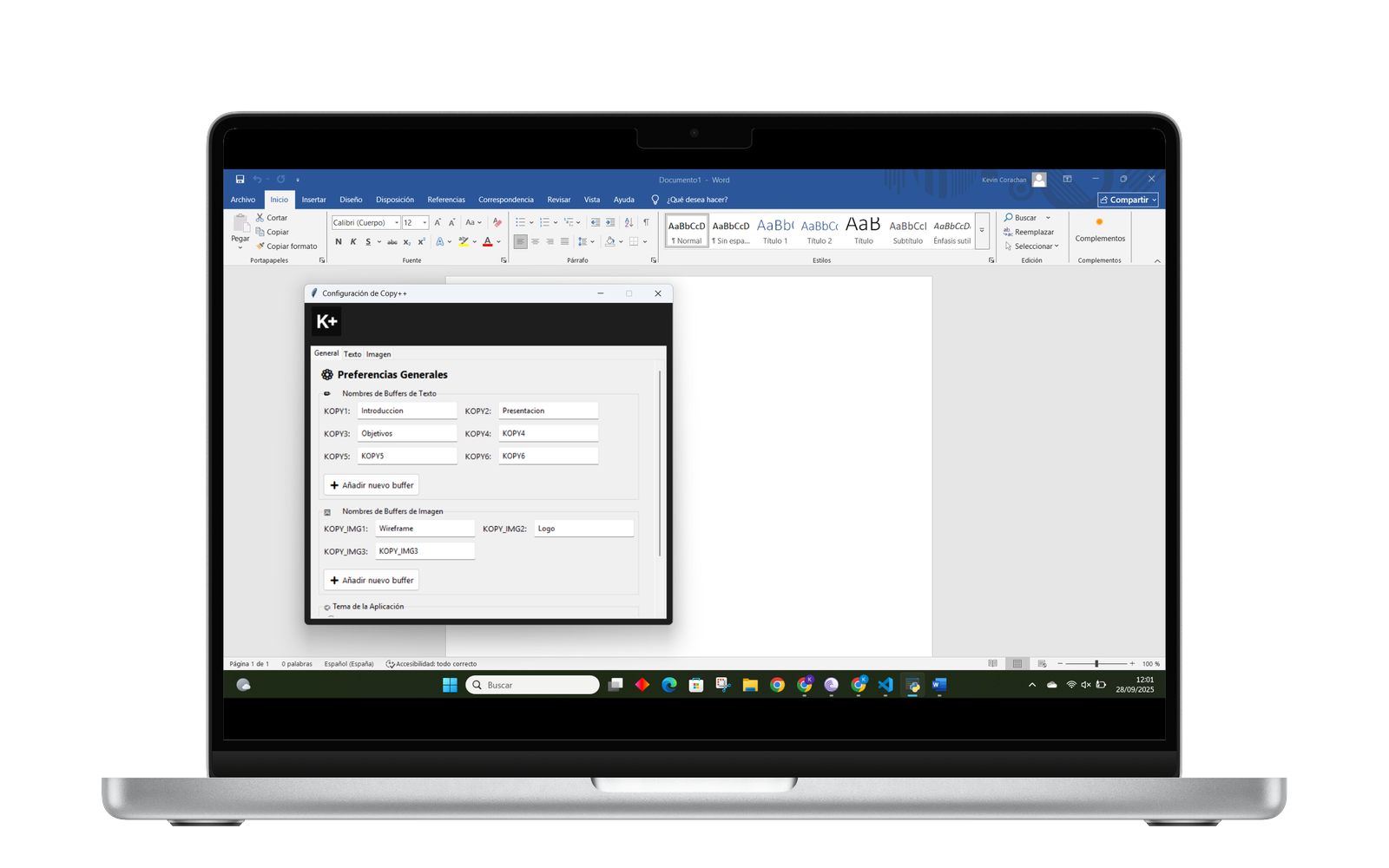Open Visual Studio Code from taskbar
The height and width of the screenshot is (868, 1389).
click(885, 685)
